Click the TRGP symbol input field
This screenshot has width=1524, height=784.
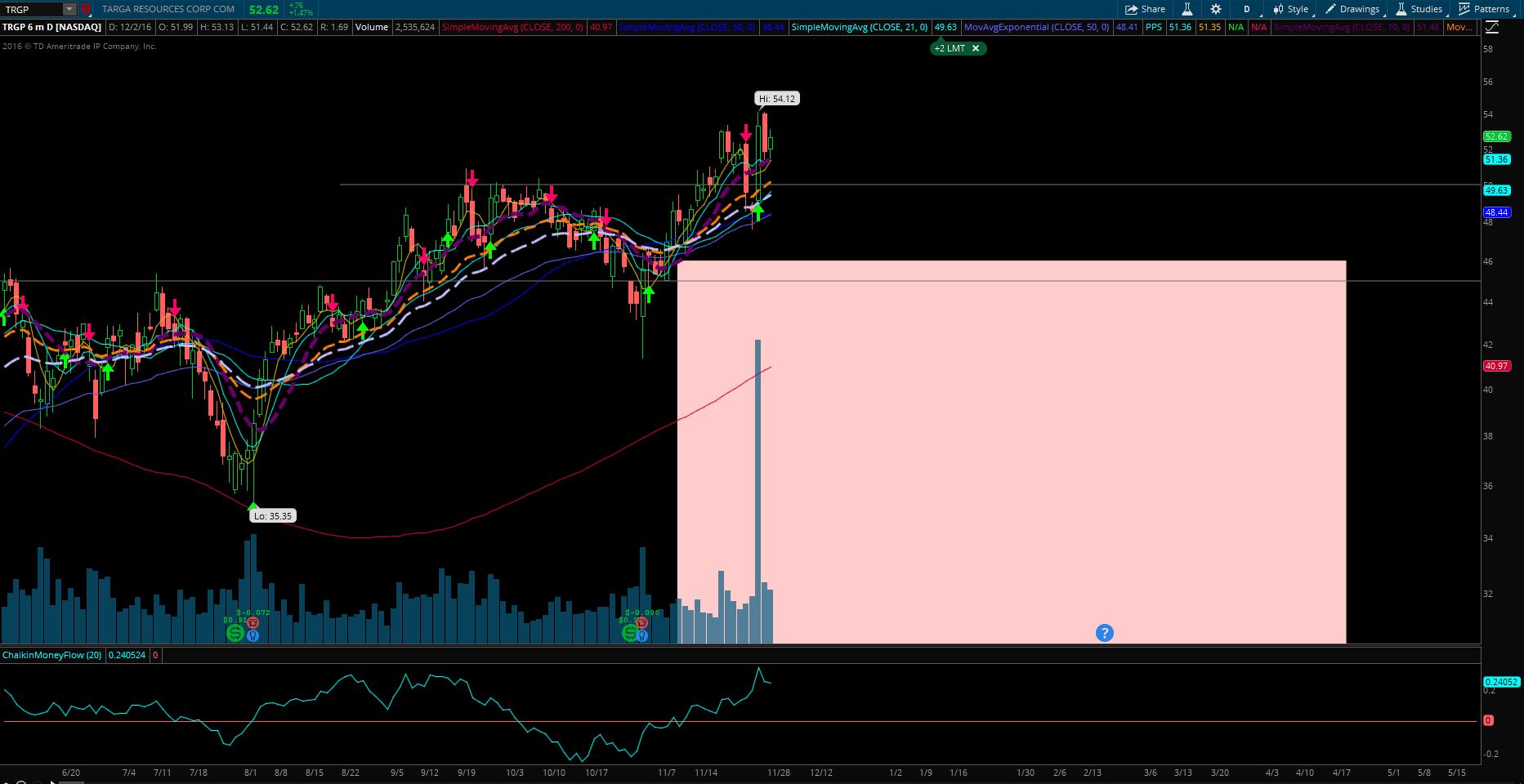tap(32, 9)
